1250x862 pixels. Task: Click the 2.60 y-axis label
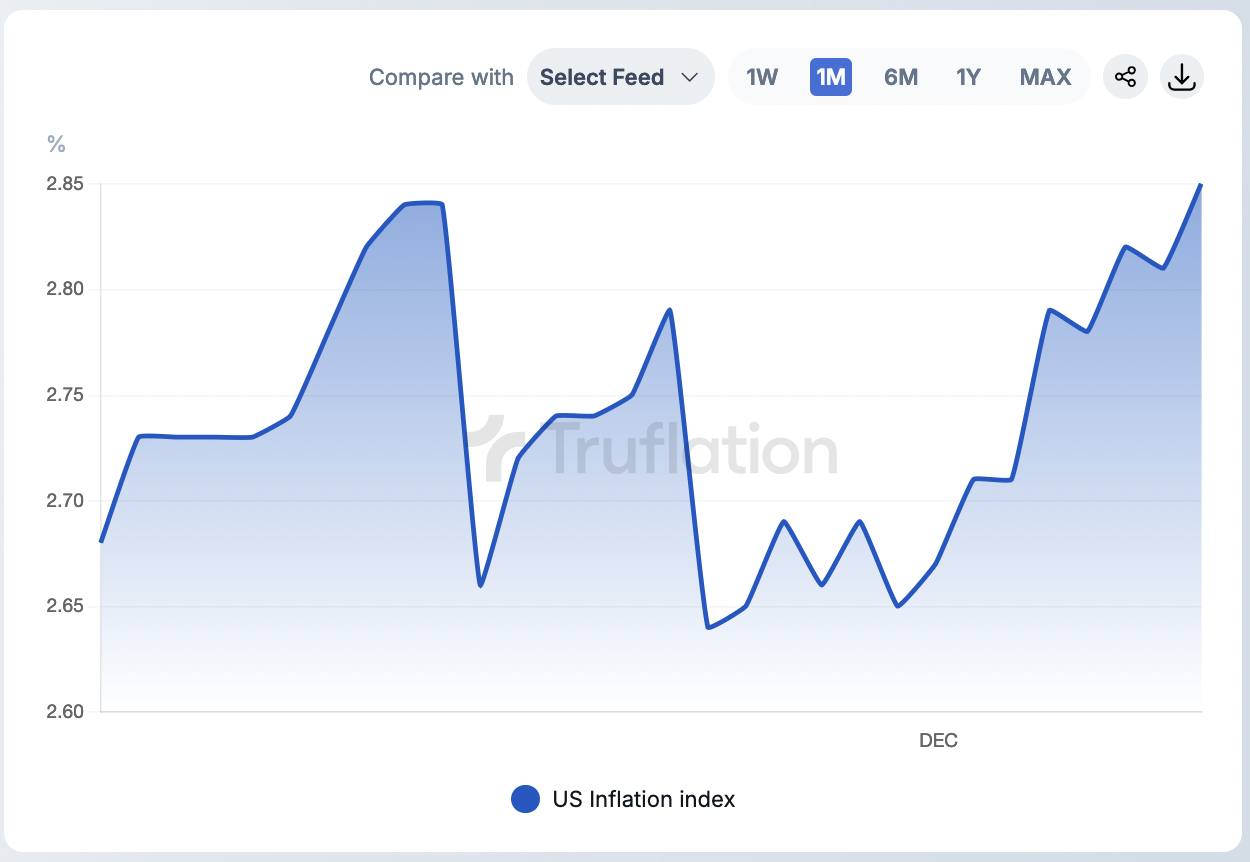click(x=65, y=712)
